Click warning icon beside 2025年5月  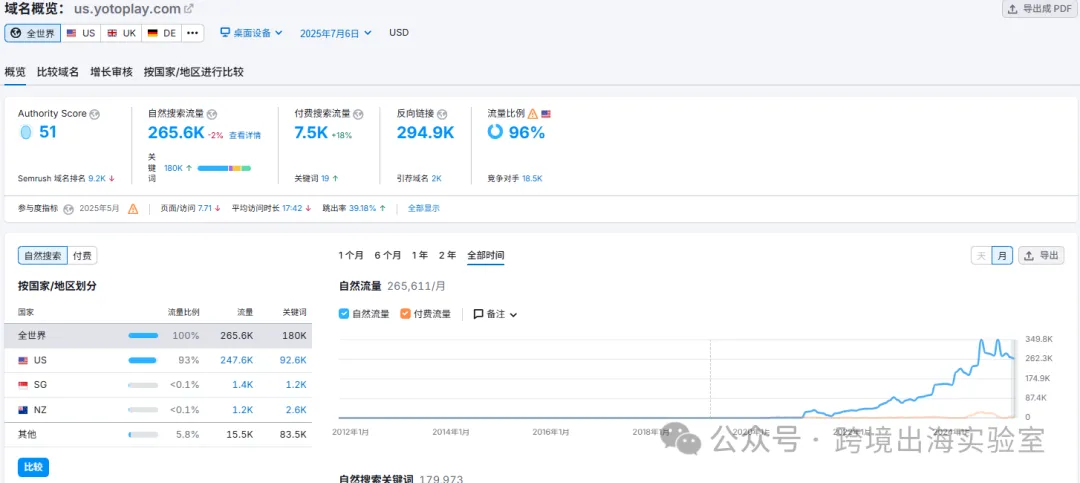coord(133,209)
